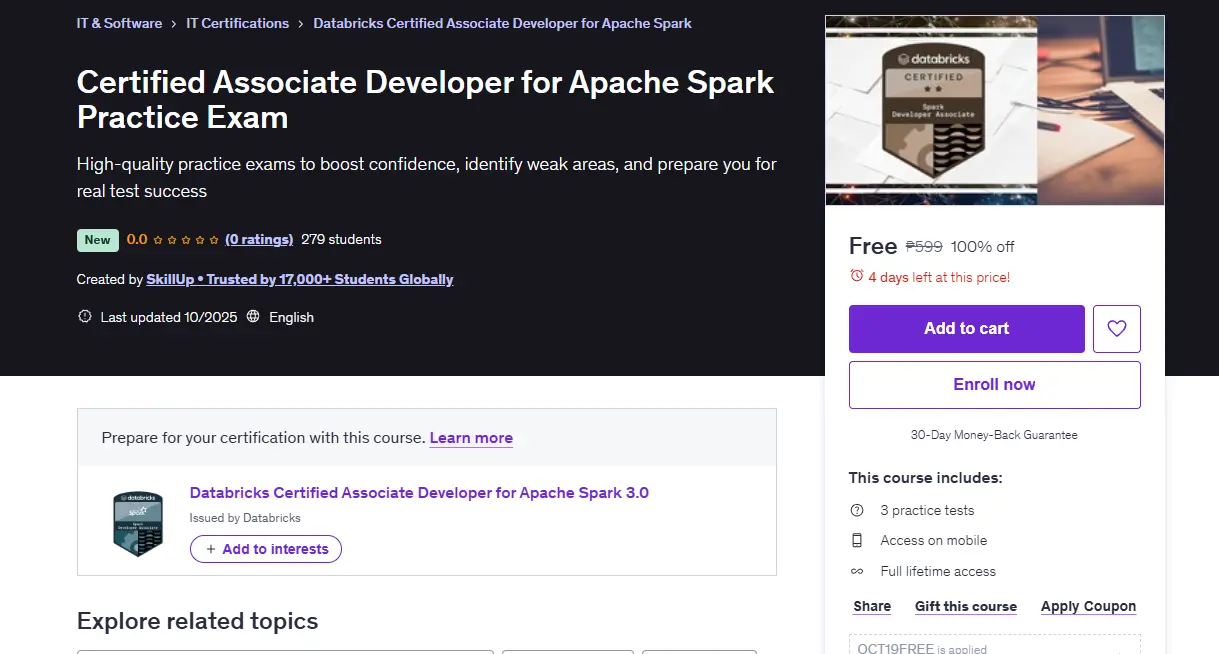Click the Share link
Screen dimensions: 1219x654
872,606
